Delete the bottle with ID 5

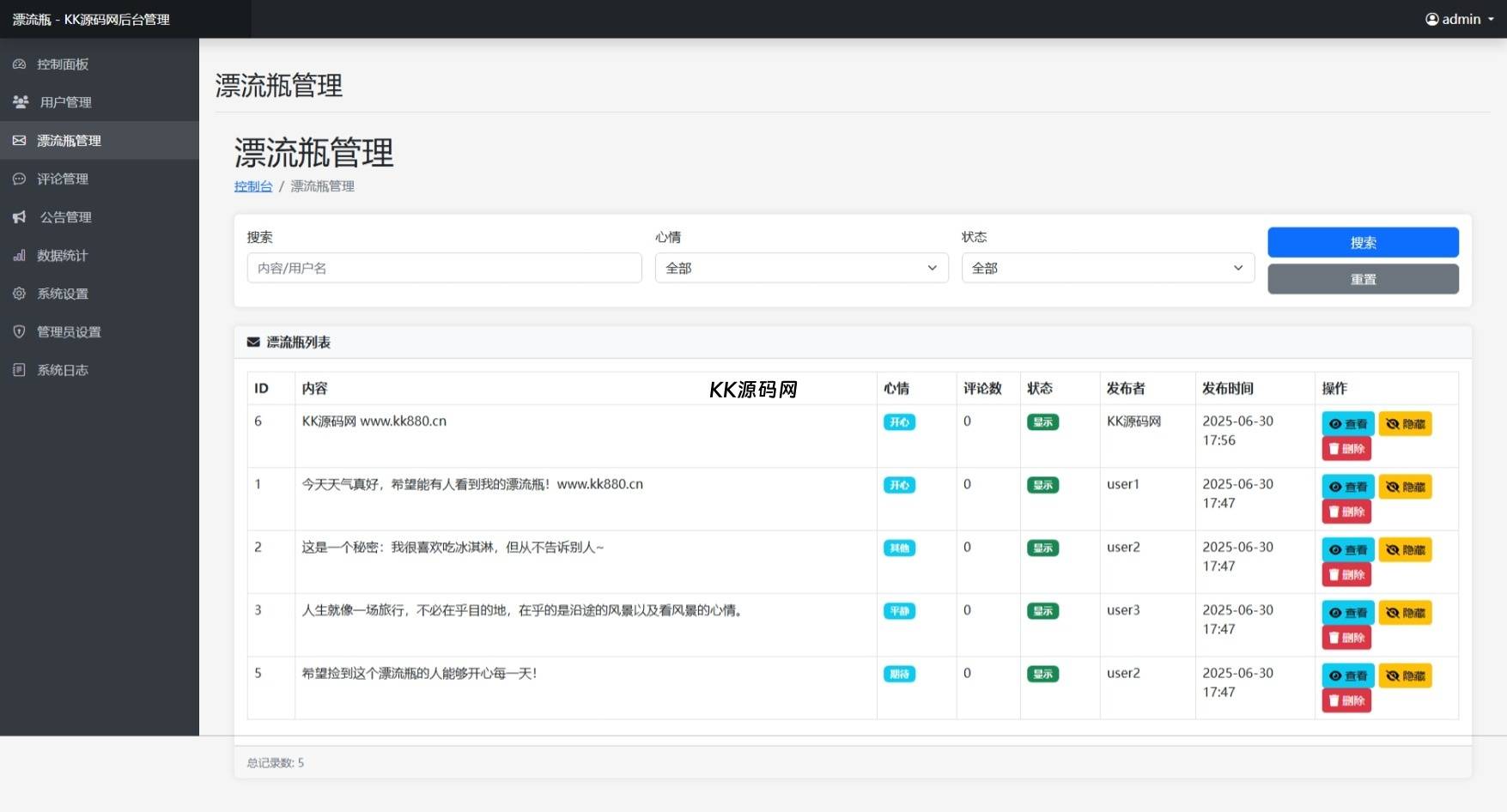(x=1346, y=700)
